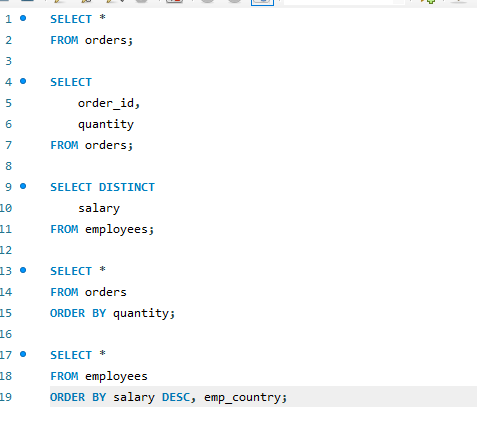This screenshot has width=477, height=424.
Task: Click the line number 18 in the gutter
Action: pos(6,376)
